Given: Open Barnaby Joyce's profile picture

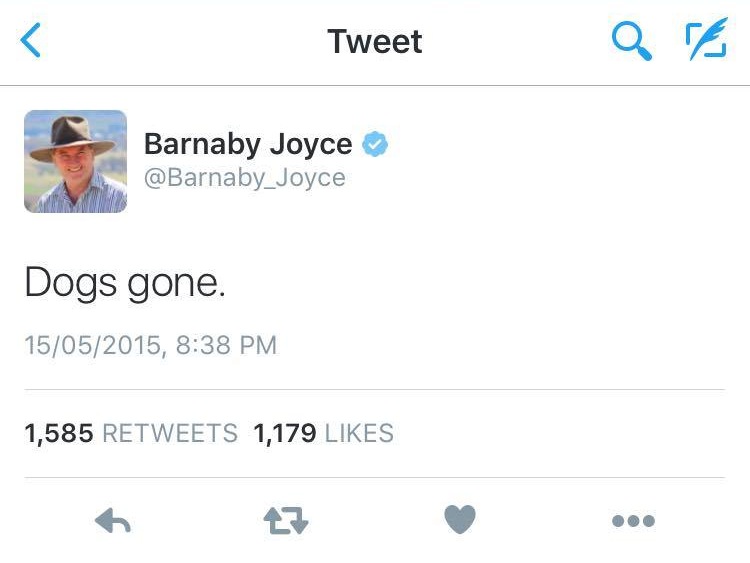Looking at the screenshot, I should coord(76,161).
